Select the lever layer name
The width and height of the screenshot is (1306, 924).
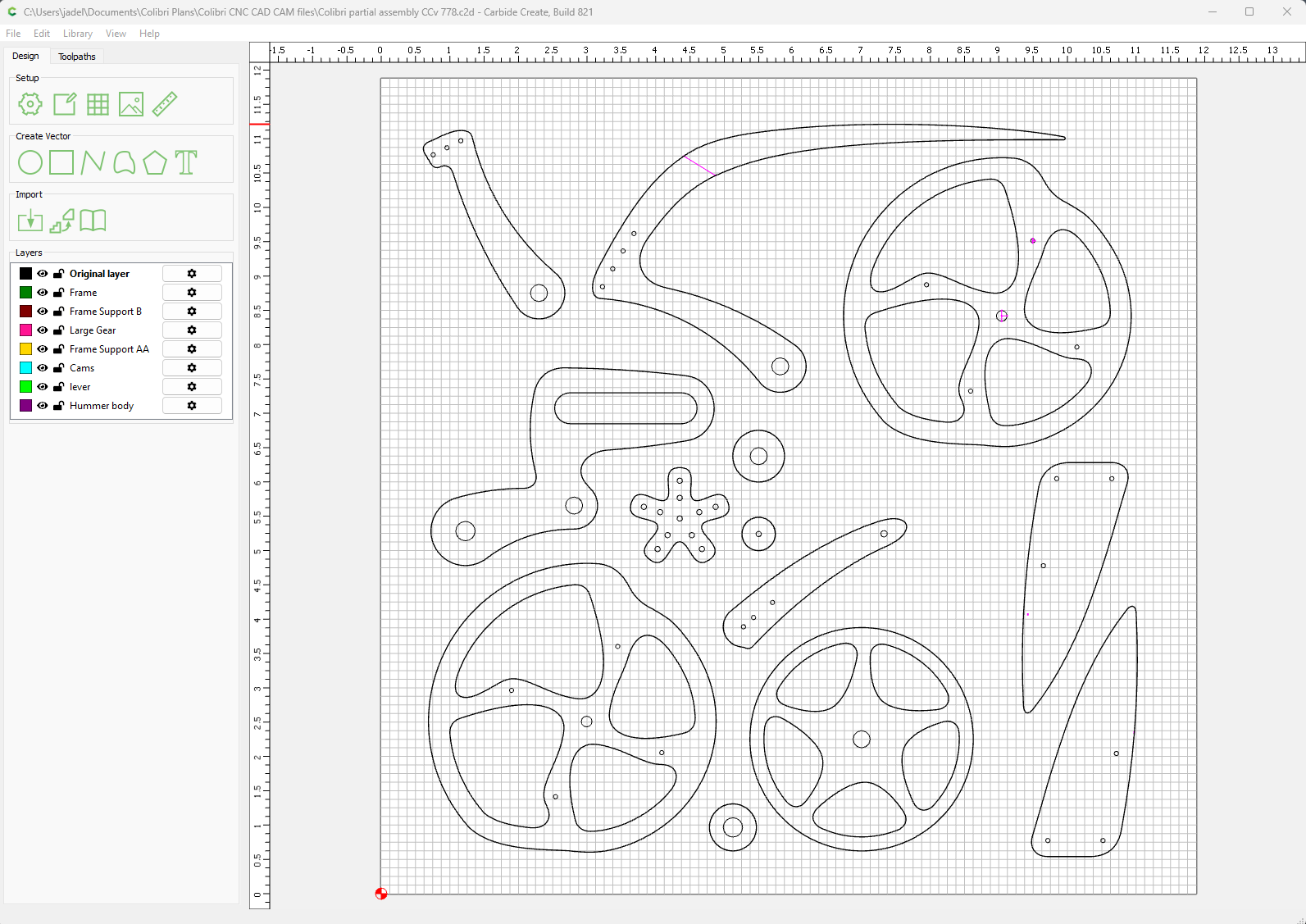pyautogui.click(x=80, y=387)
